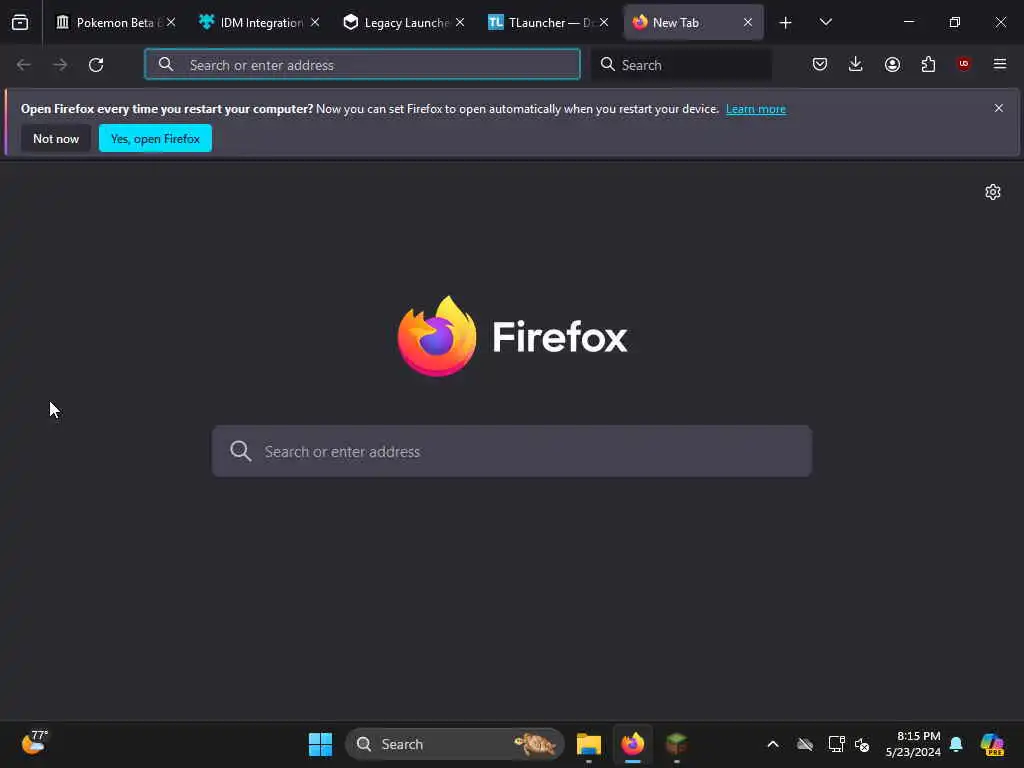The image size is (1024, 768).
Task: Open the Firefox application hamburger menu
Action: [x=1000, y=64]
